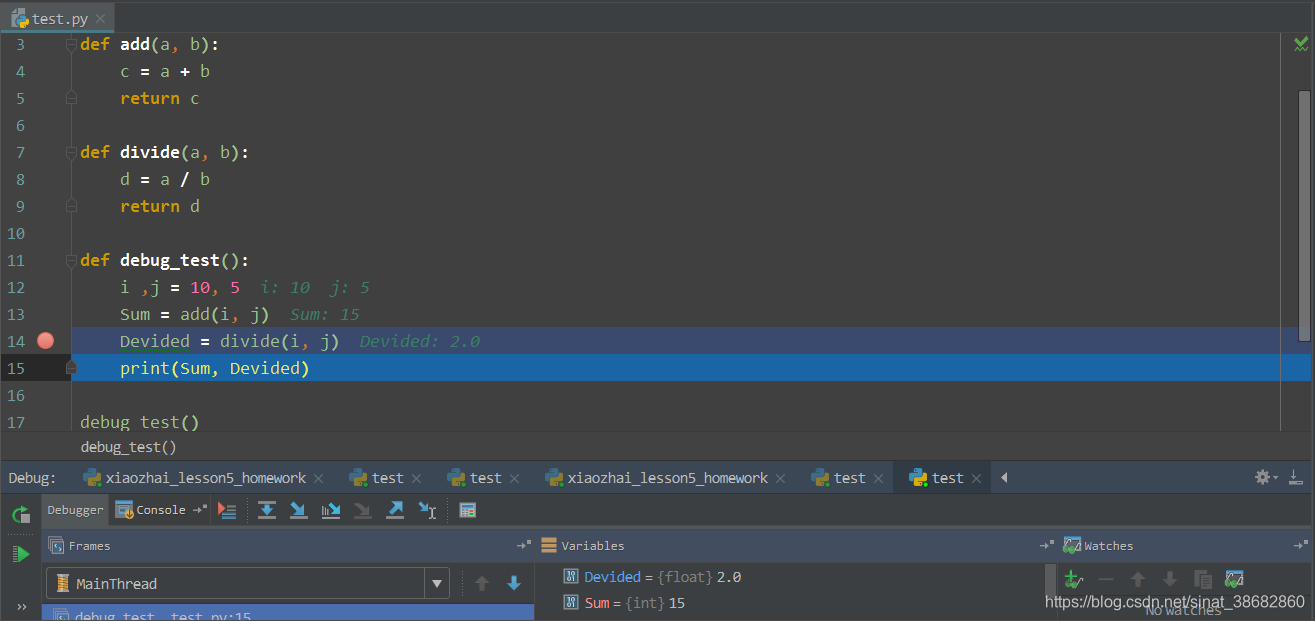
Task: Click pin icon next to Console tab
Action: (200, 510)
